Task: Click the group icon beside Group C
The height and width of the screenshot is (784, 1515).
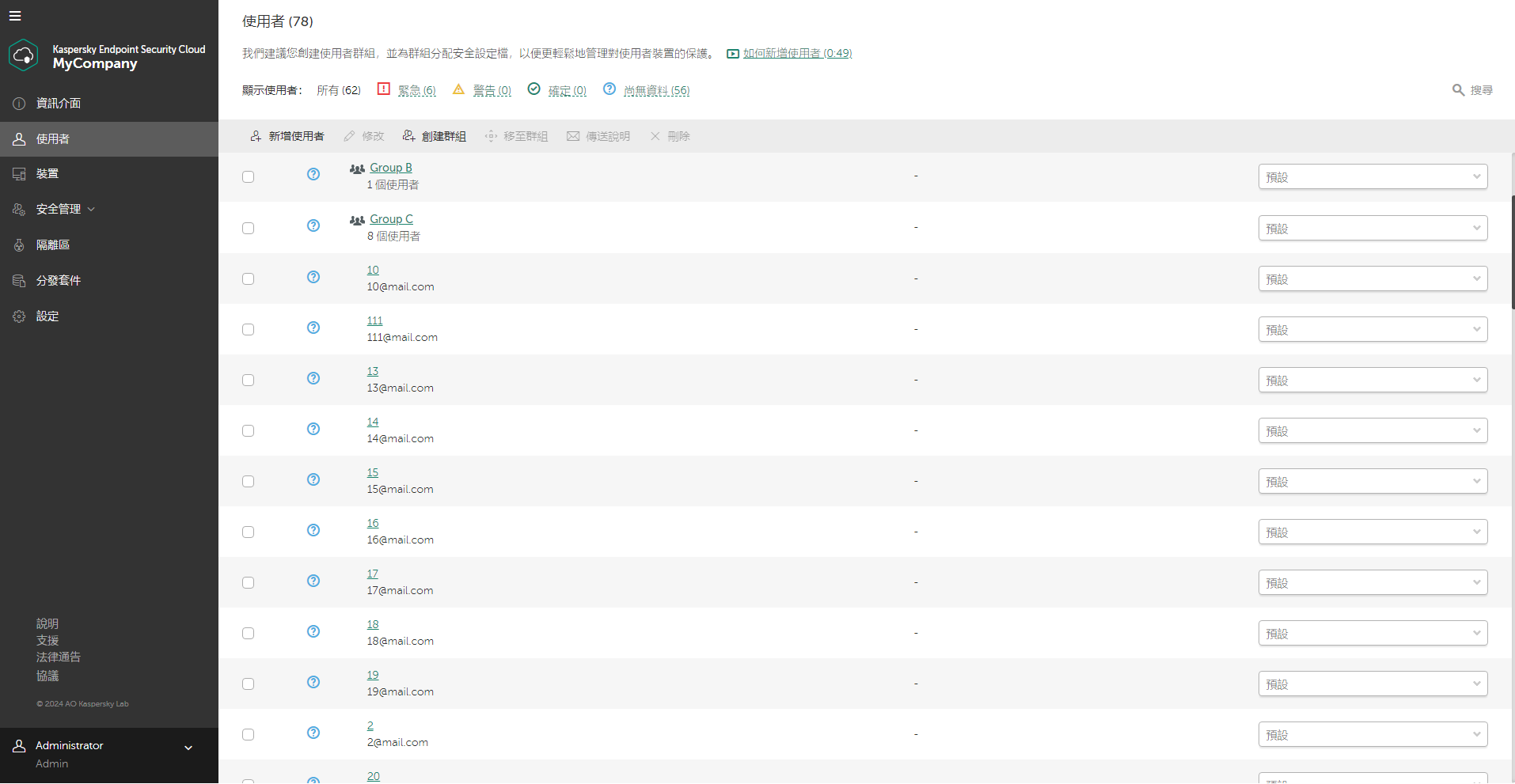Action: tap(357, 220)
